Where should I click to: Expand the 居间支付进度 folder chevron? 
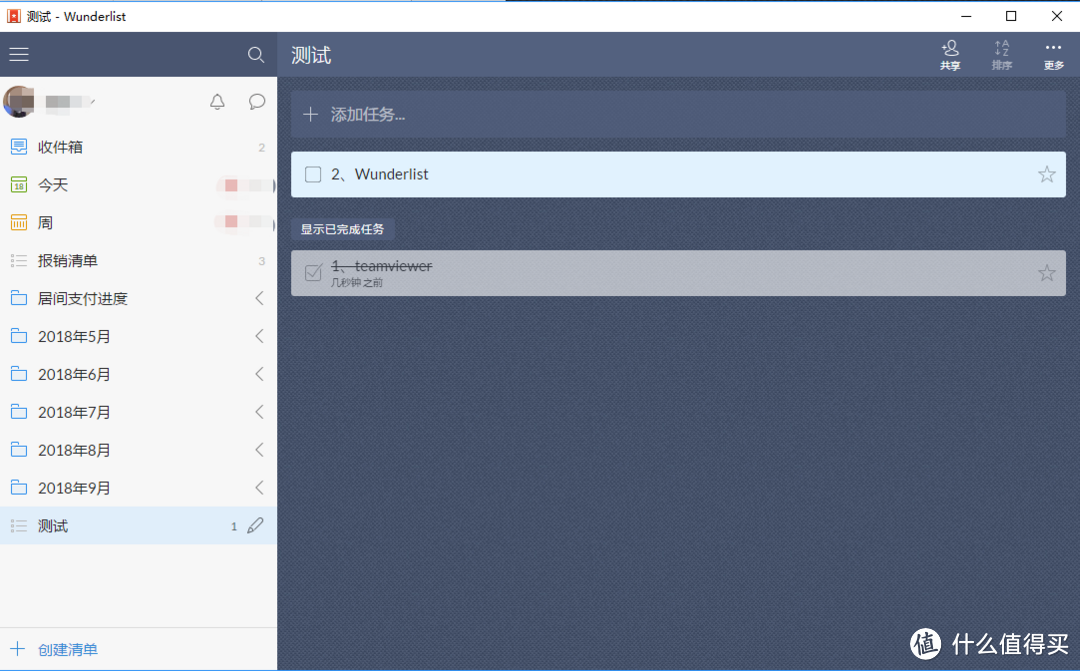[260, 298]
